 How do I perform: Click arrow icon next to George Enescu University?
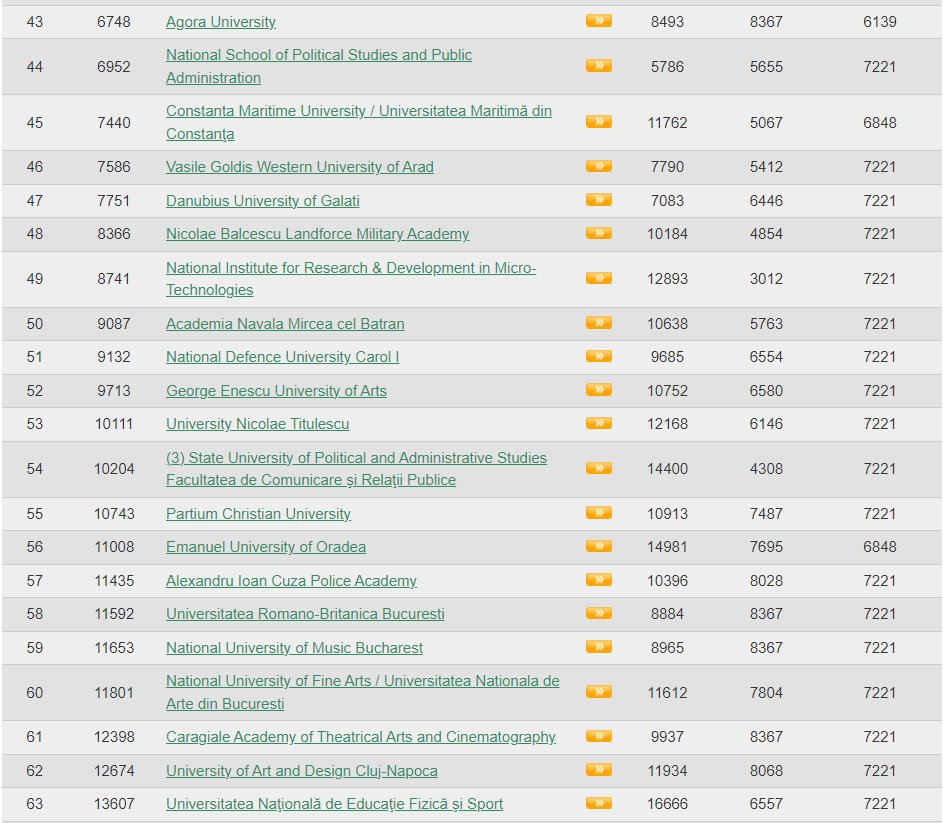tap(598, 389)
